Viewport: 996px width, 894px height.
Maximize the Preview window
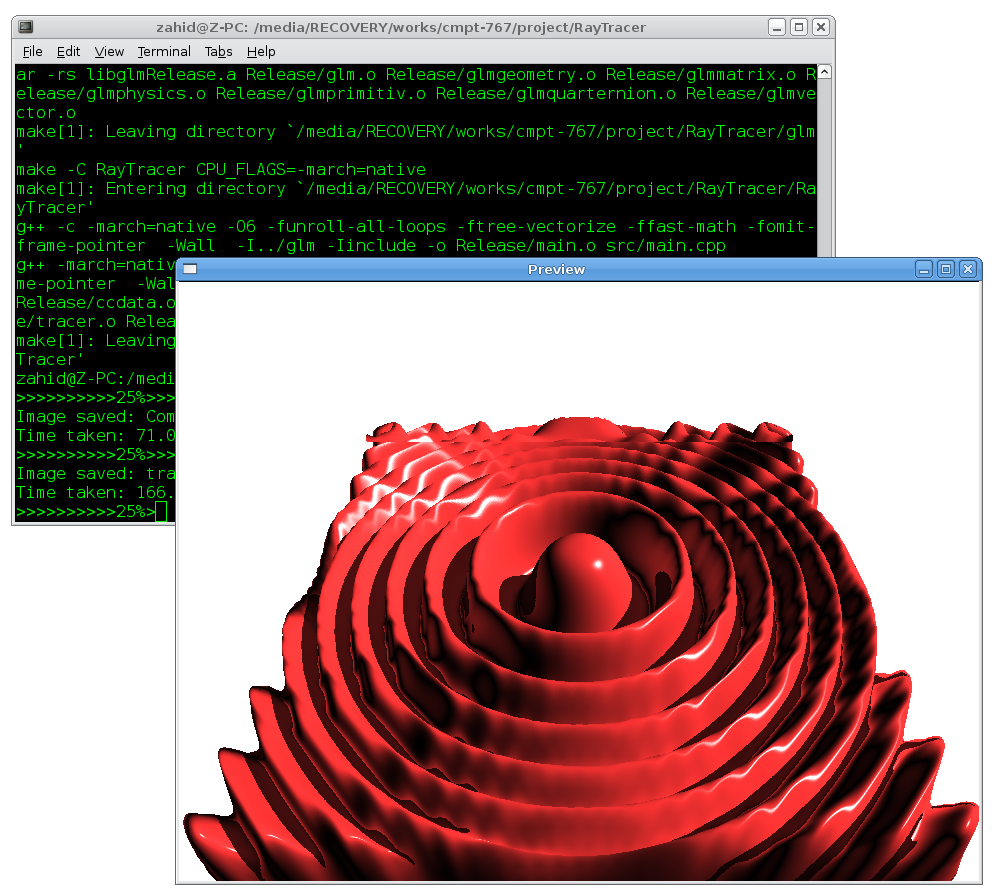point(946,269)
